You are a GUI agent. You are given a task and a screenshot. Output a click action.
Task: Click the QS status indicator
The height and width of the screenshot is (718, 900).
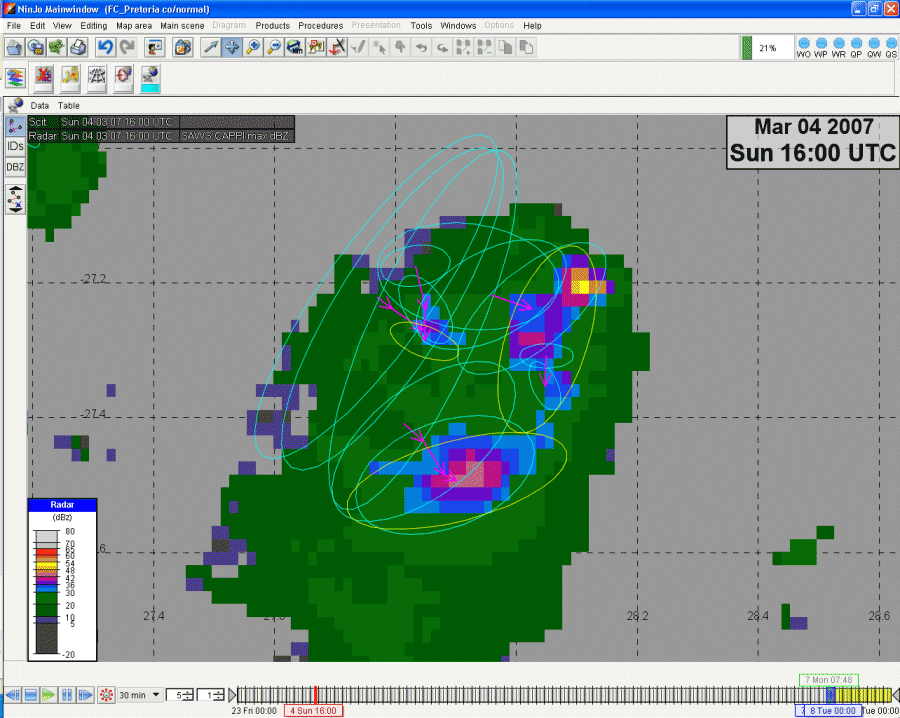[x=891, y=48]
